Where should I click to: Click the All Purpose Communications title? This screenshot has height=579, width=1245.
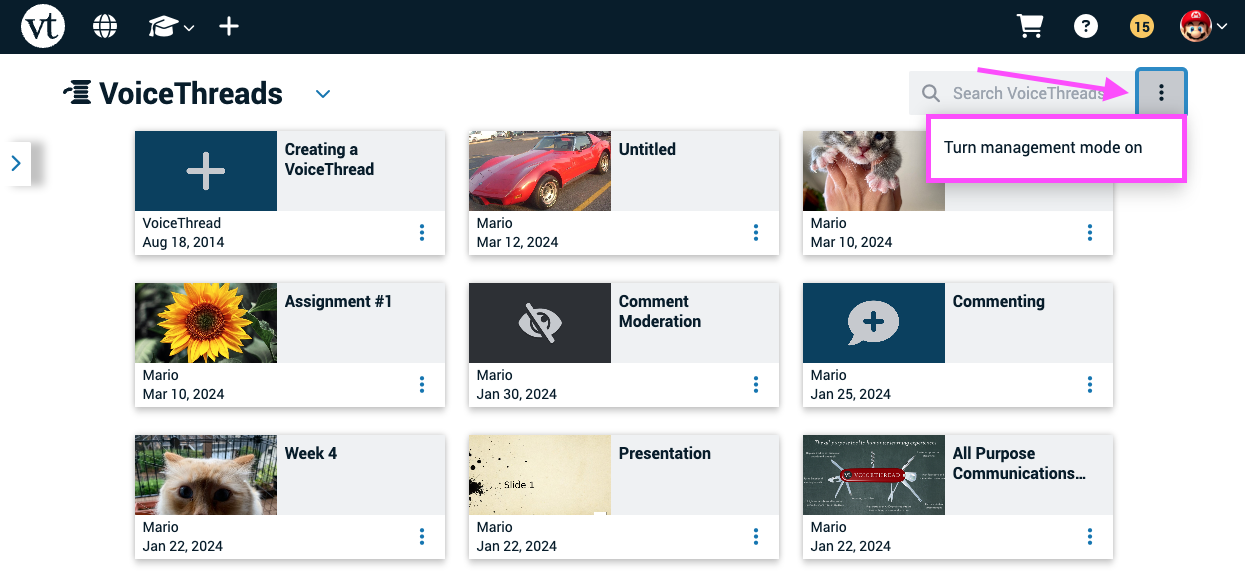coord(1019,463)
